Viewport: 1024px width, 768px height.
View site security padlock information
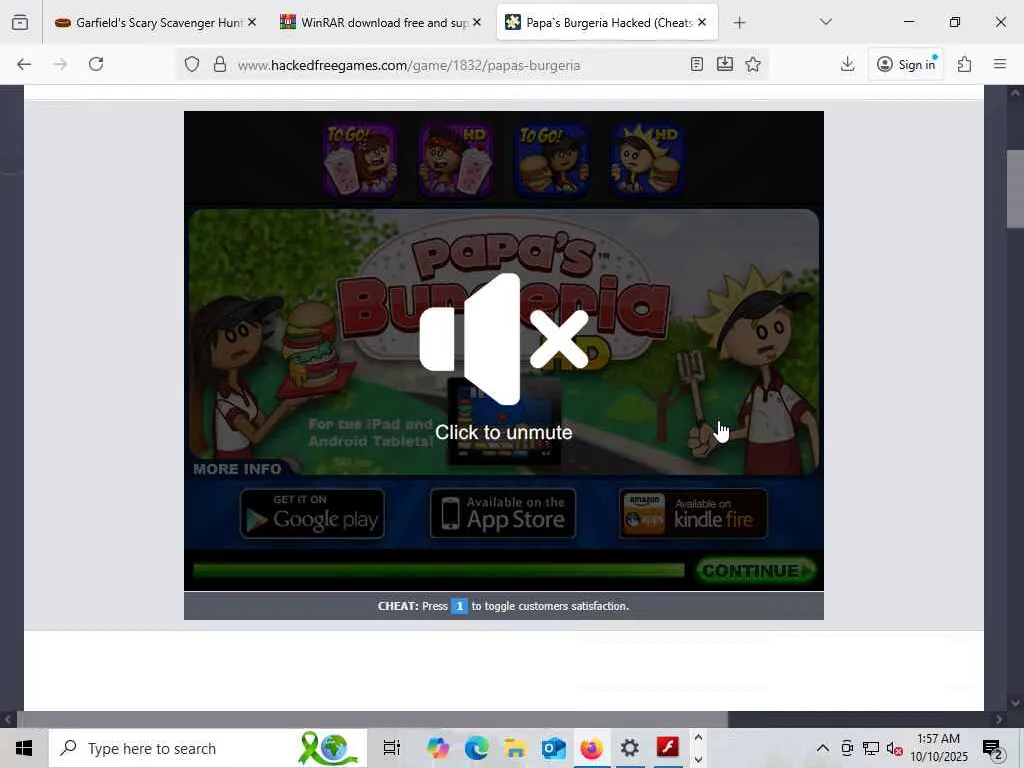tap(220, 64)
